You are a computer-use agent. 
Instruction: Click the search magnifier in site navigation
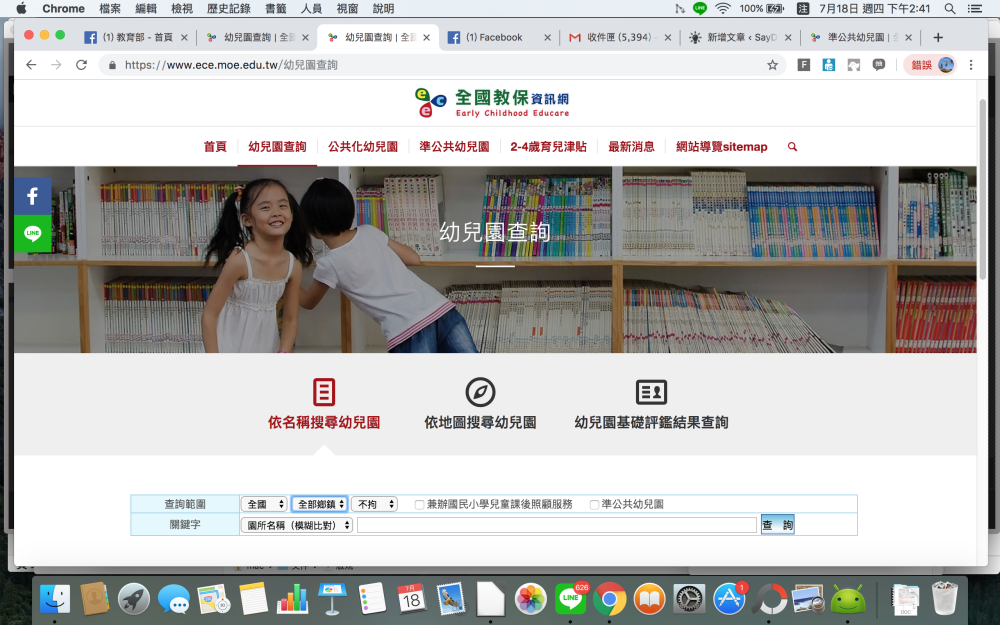(792, 147)
